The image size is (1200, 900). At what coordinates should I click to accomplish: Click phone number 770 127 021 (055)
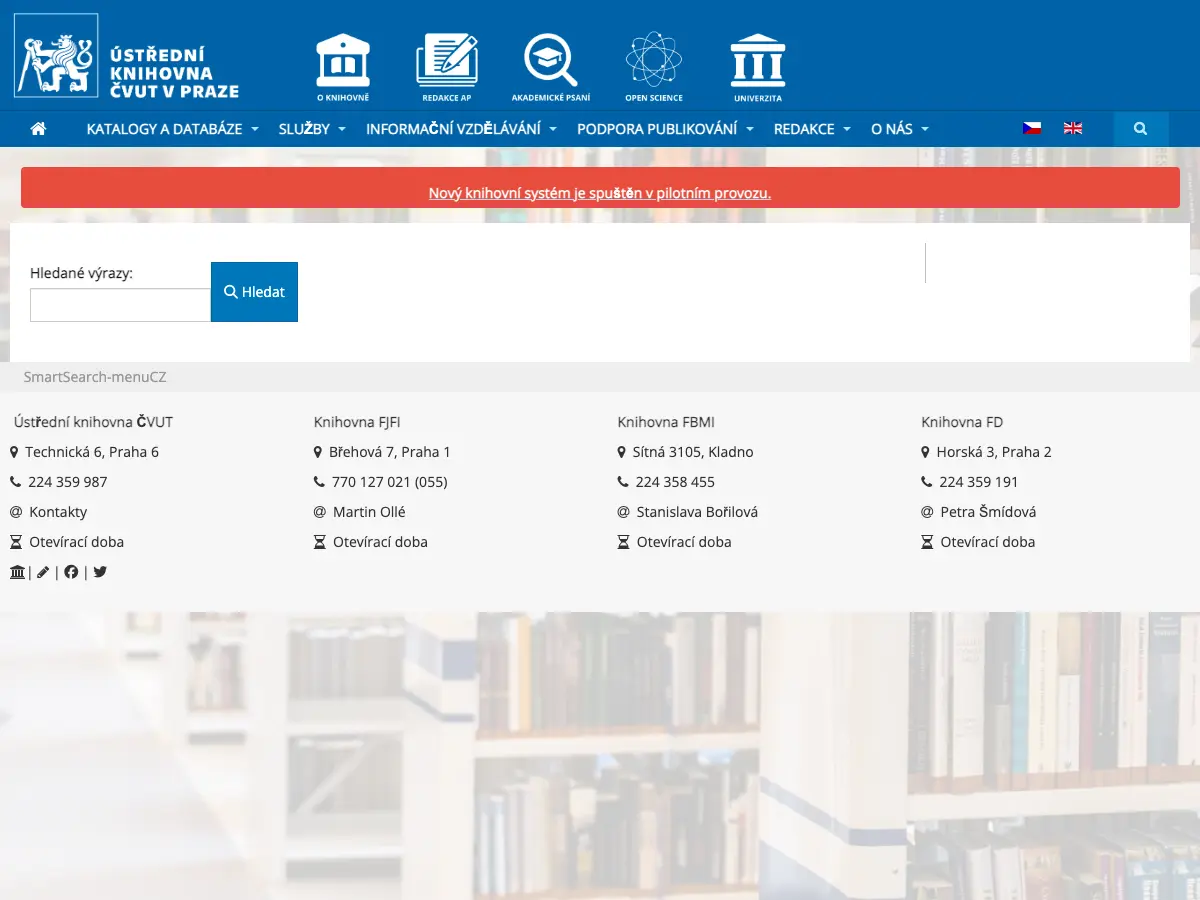[390, 482]
